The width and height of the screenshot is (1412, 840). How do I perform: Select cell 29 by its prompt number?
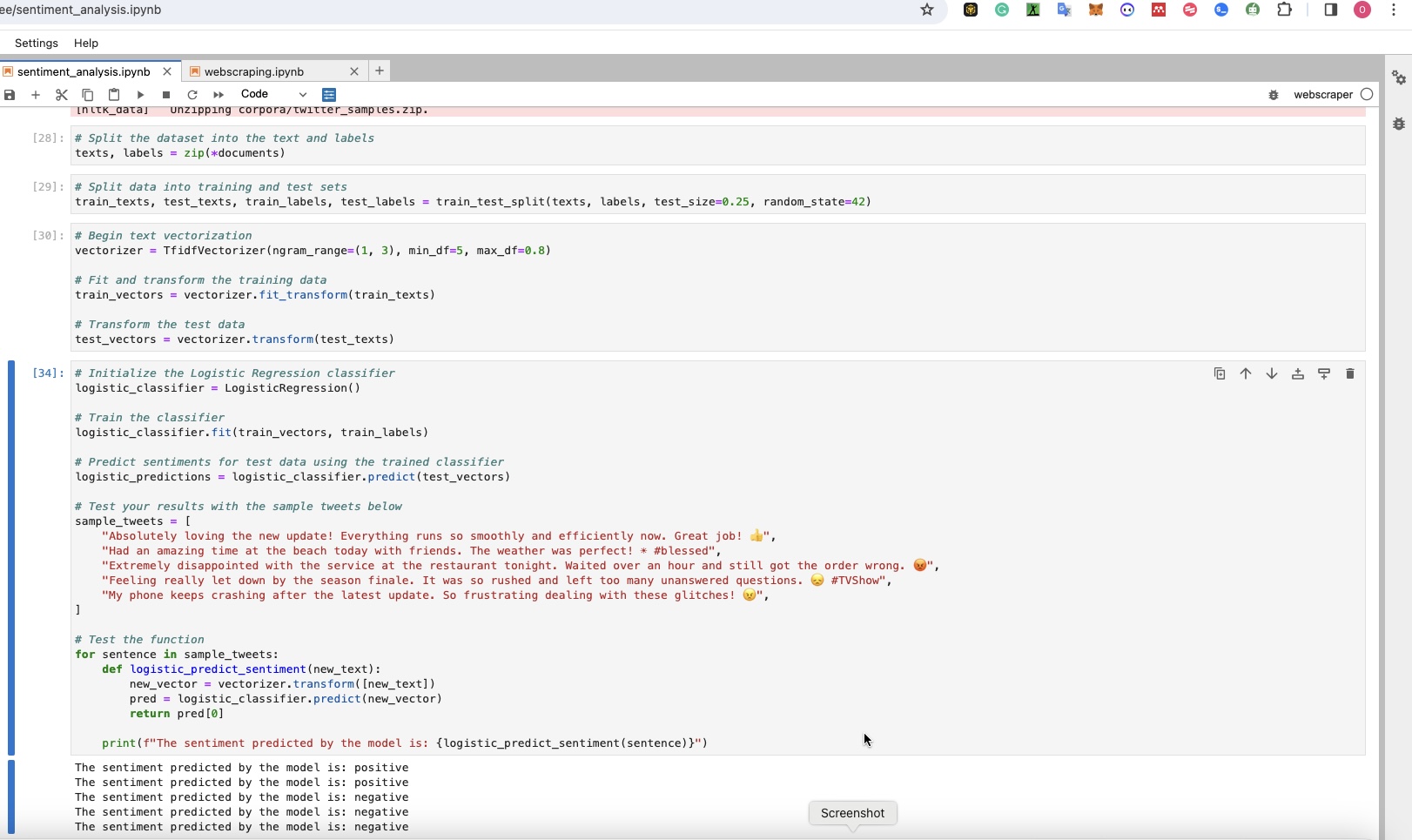pyautogui.click(x=48, y=187)
